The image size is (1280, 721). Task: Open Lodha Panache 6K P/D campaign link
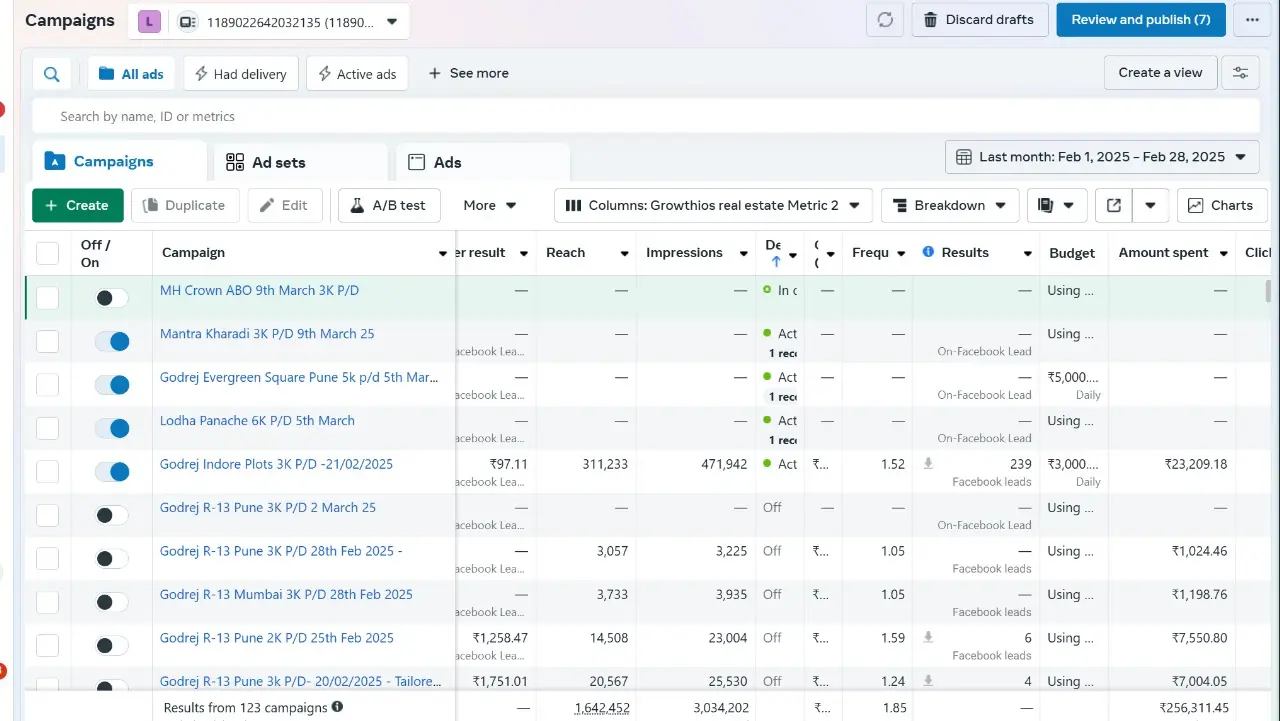[257, 421]
